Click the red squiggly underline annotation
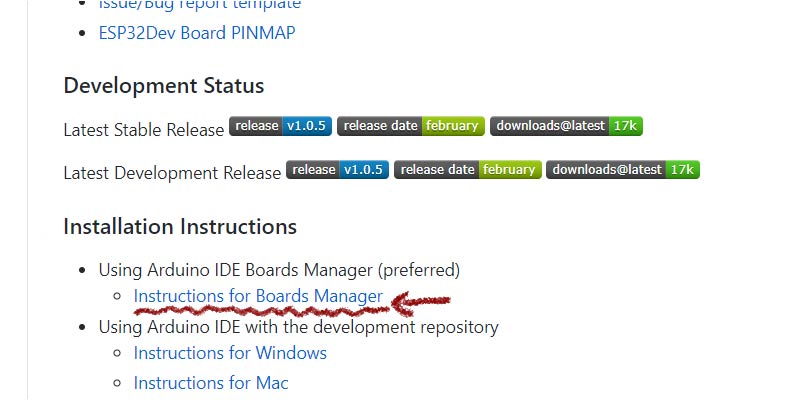This screenshot has width=800, height=400. point(261,311)
